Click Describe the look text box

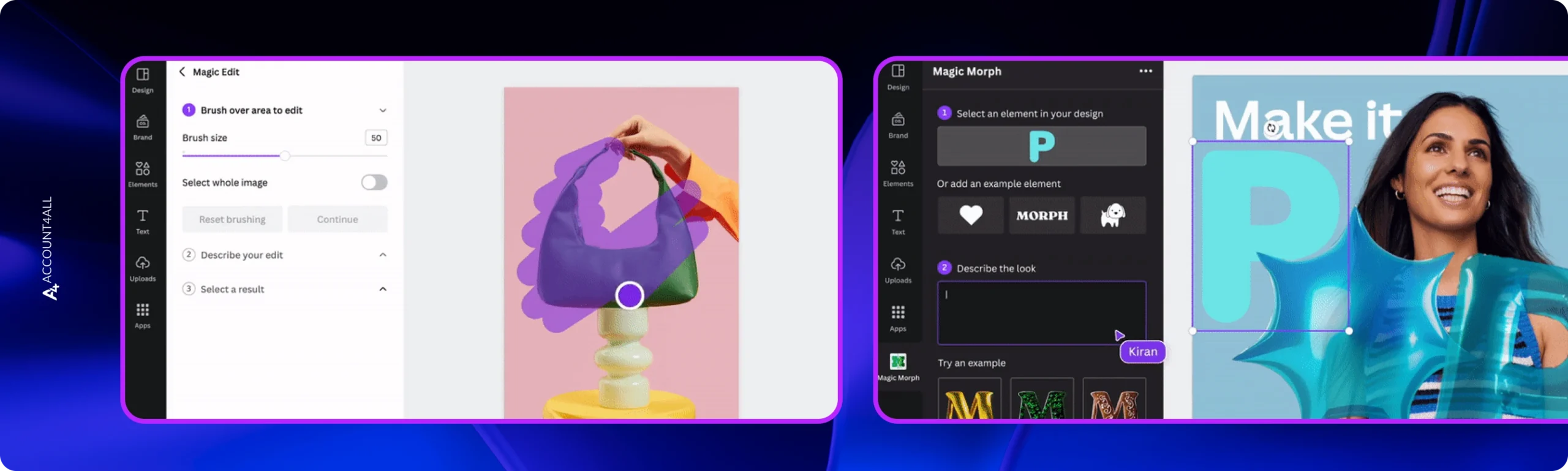(1041, 312)
